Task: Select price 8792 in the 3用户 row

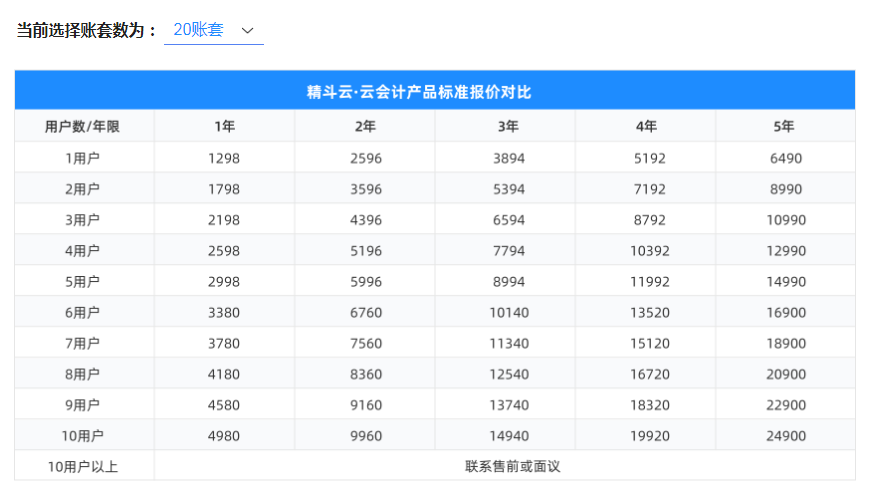Action: tap(650, 220)
